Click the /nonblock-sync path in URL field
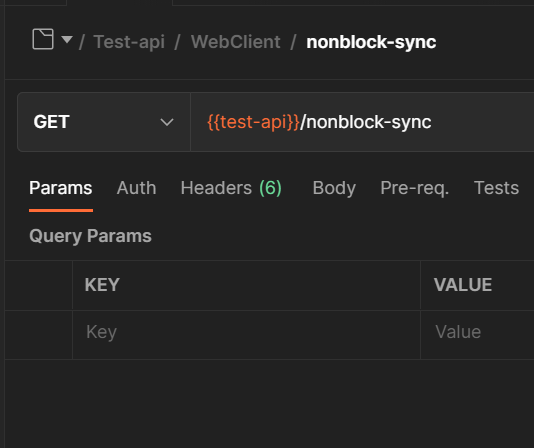534x448 pixels. tap(366, 122)
